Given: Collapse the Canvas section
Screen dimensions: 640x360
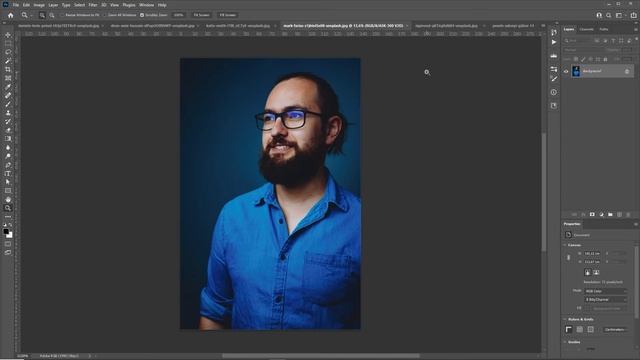Looking at the screenshot, I should 565,245.
